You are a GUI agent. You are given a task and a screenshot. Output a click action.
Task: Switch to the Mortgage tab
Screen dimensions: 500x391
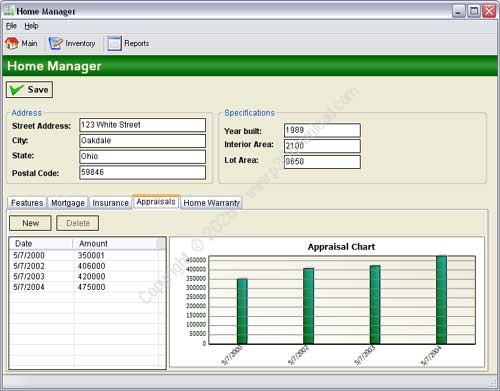click(68, 203)
